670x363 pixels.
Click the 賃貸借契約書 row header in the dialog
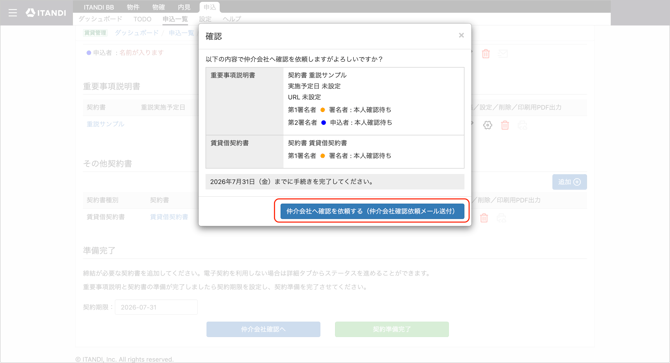(244, 152)
